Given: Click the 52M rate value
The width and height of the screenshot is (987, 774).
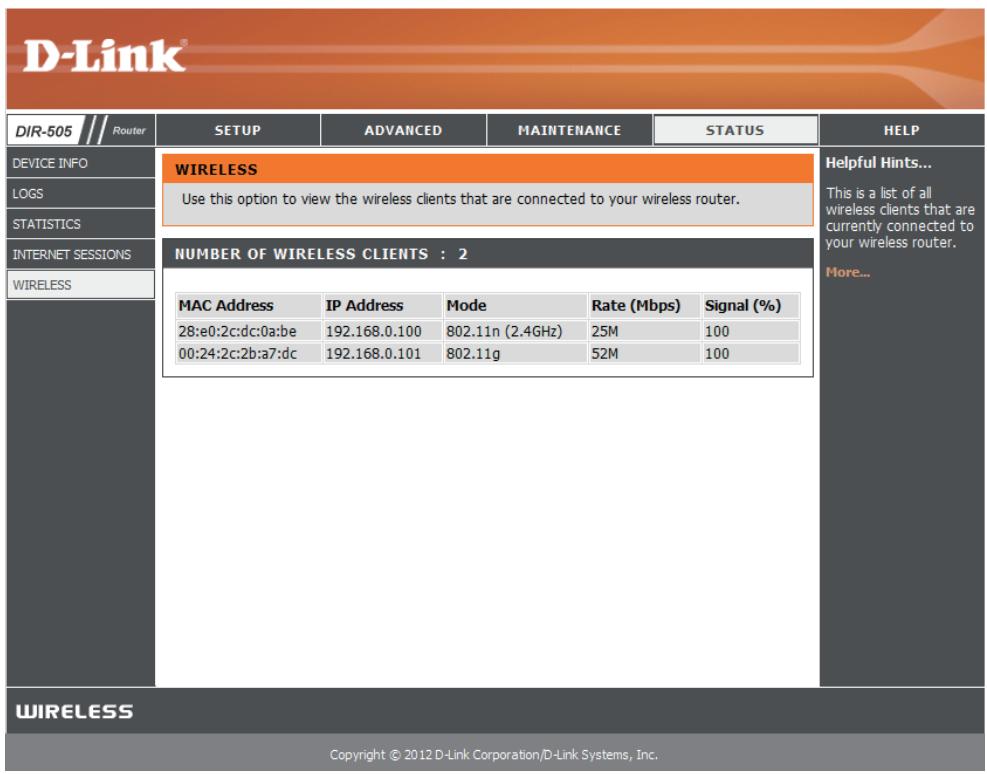Looking at the screenshot, I should click(x=604, y=354).
